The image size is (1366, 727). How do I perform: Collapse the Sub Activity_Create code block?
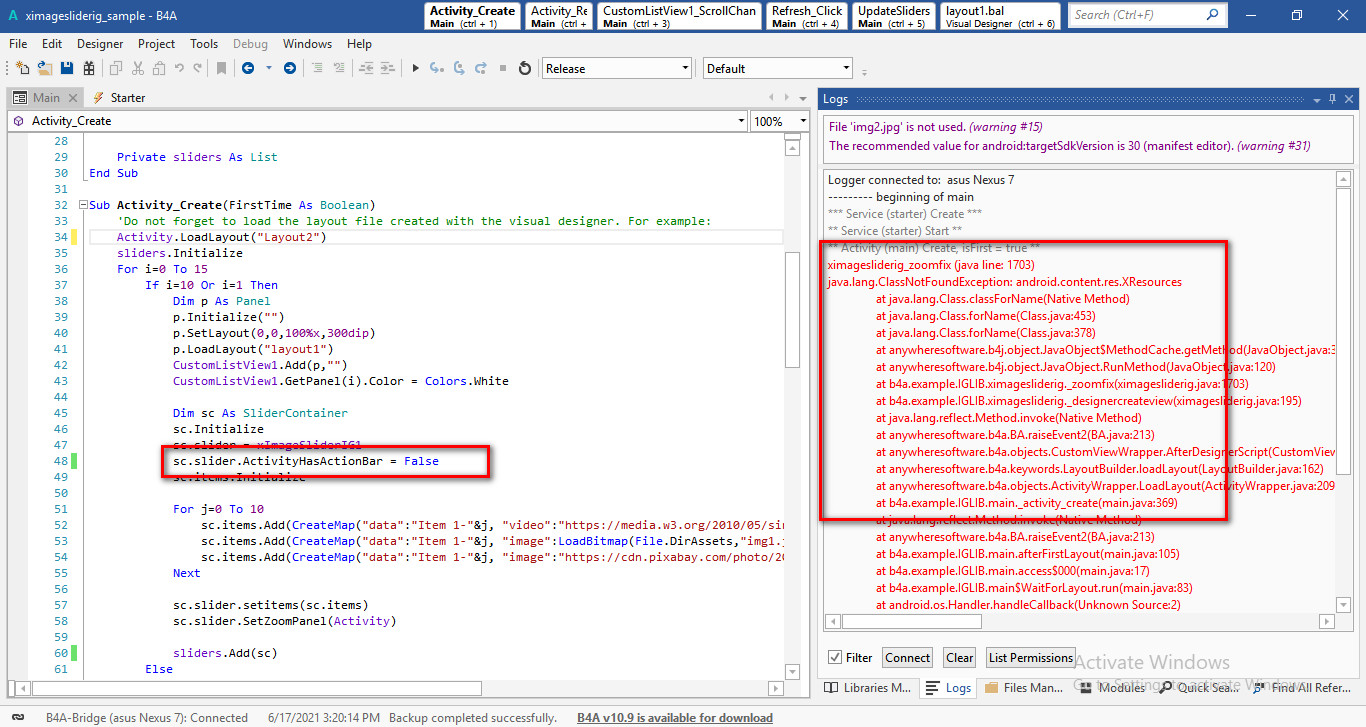82,205
